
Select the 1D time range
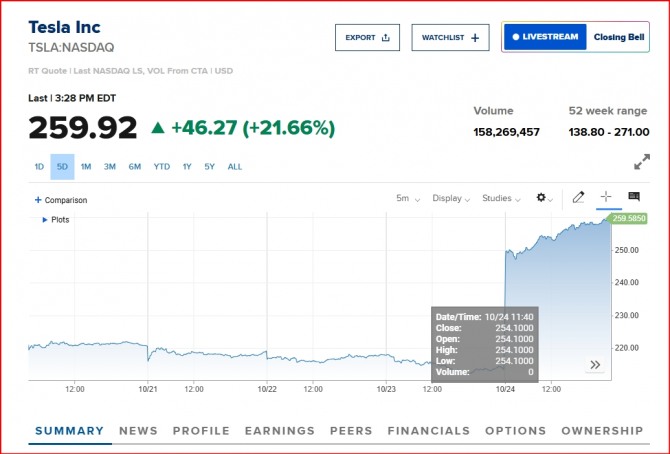pyautogui.click(x=39, y=167)
